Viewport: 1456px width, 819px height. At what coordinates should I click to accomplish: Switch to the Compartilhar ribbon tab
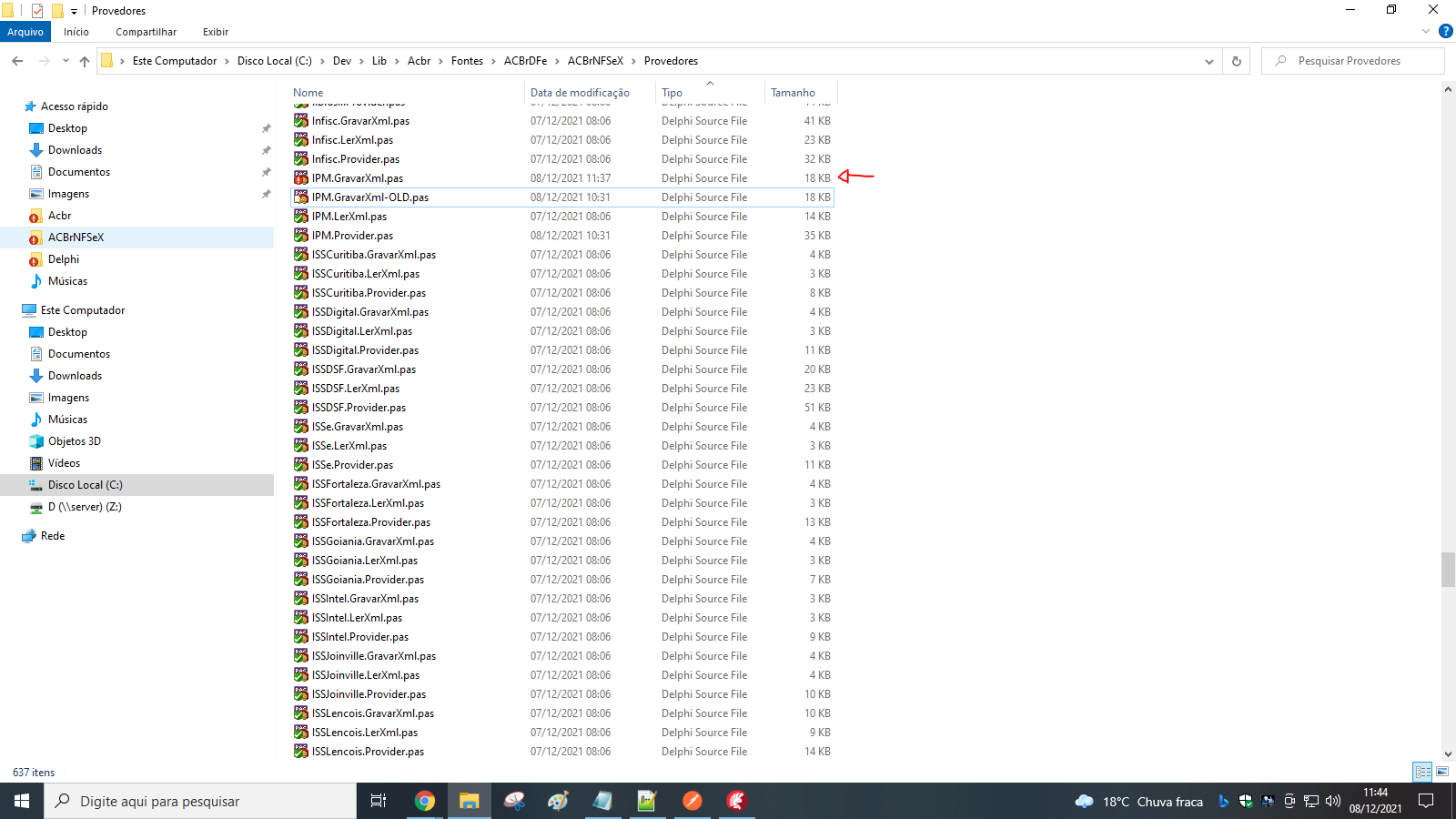pos(146,32)
